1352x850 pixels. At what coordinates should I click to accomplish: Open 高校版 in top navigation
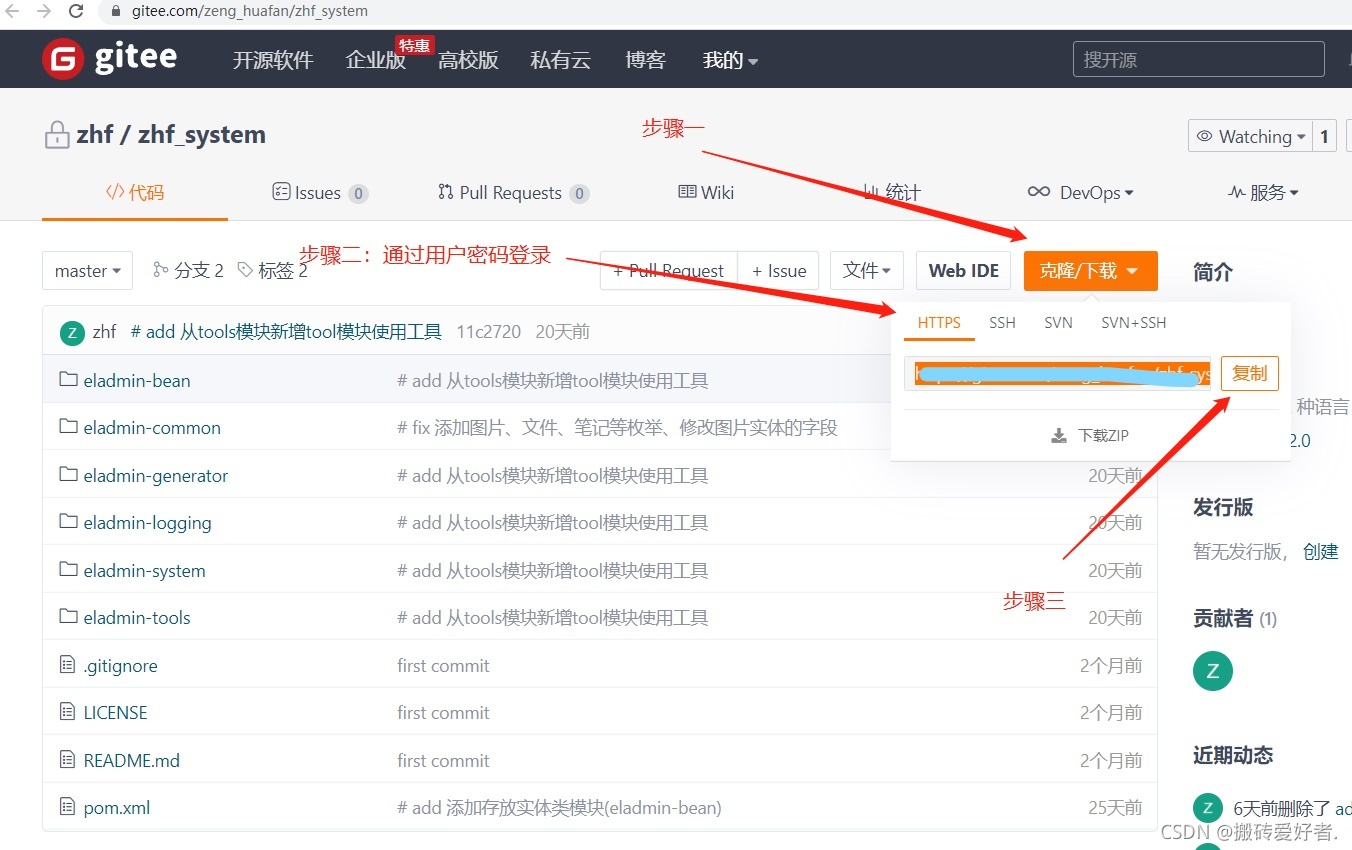click(468, 60)
